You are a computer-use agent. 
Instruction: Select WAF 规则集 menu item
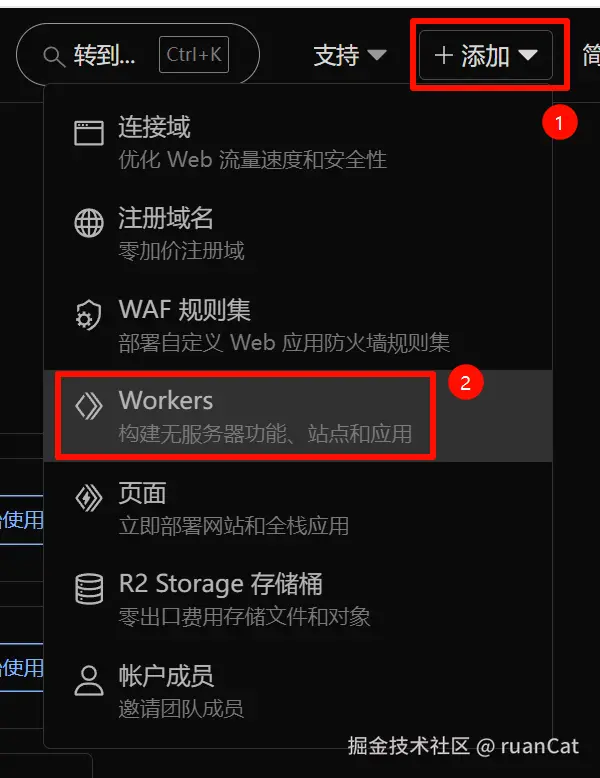pos(298,324)
